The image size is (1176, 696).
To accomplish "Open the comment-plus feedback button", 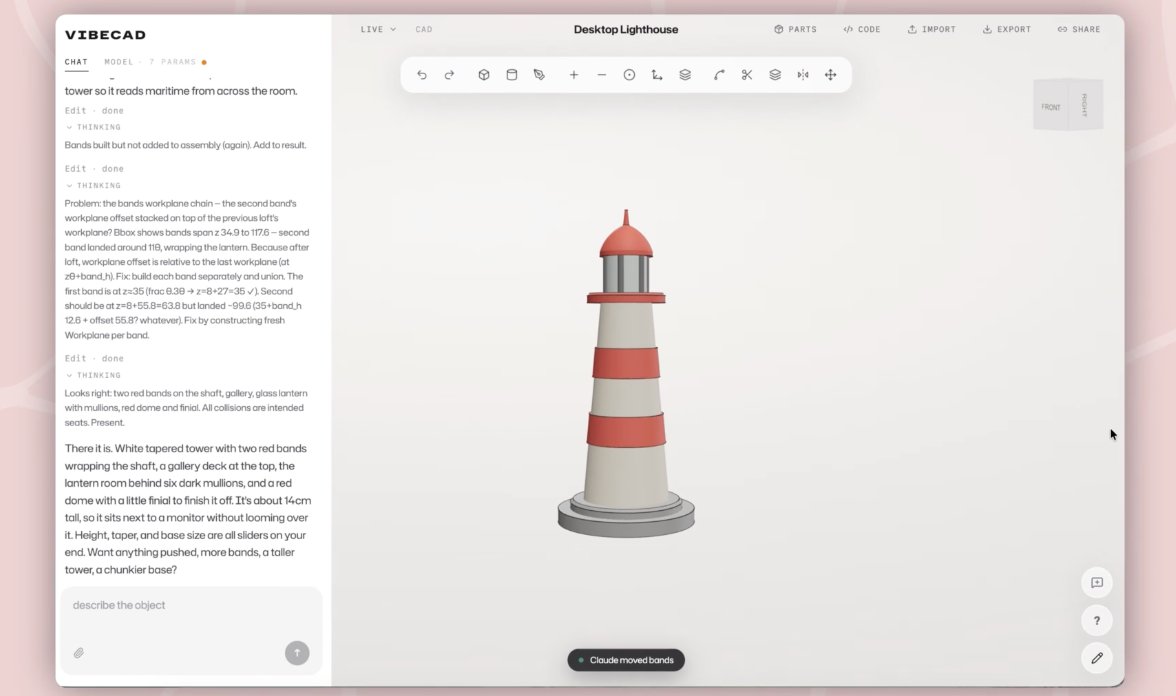I will (x=1096, y=583).
